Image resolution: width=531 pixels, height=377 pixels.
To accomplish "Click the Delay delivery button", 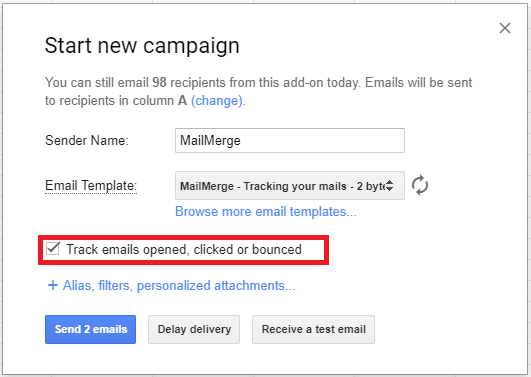I will tap(194, 329).
